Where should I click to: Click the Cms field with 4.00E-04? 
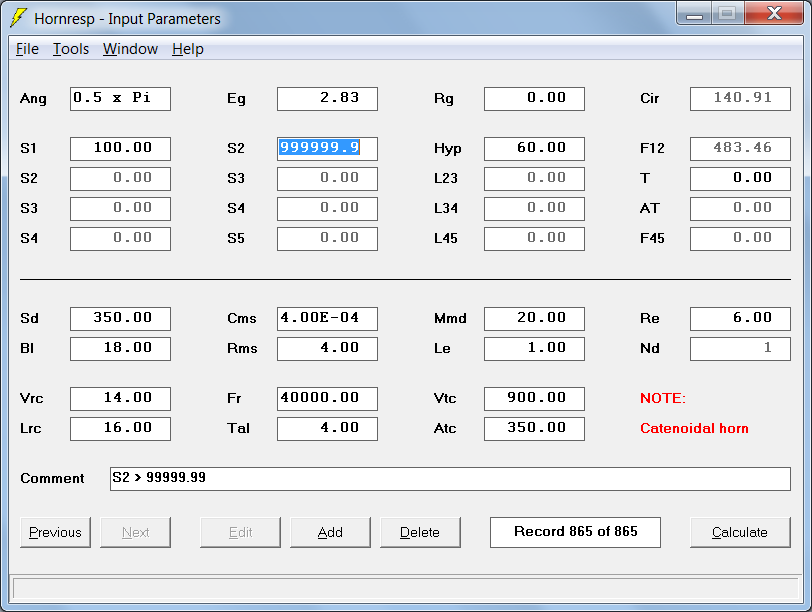(327, 318)
